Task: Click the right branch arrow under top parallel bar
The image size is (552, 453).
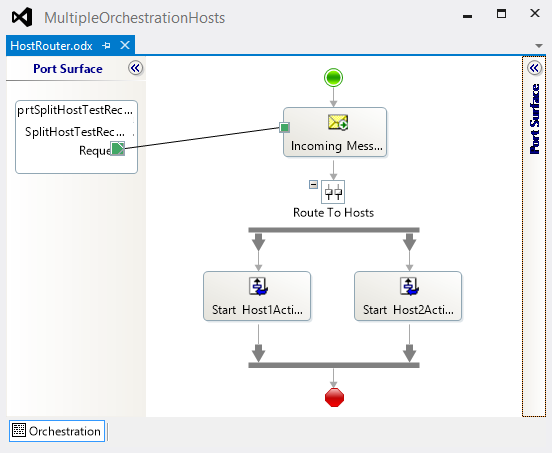Action: pyautogui.click(x=409, y=242)
